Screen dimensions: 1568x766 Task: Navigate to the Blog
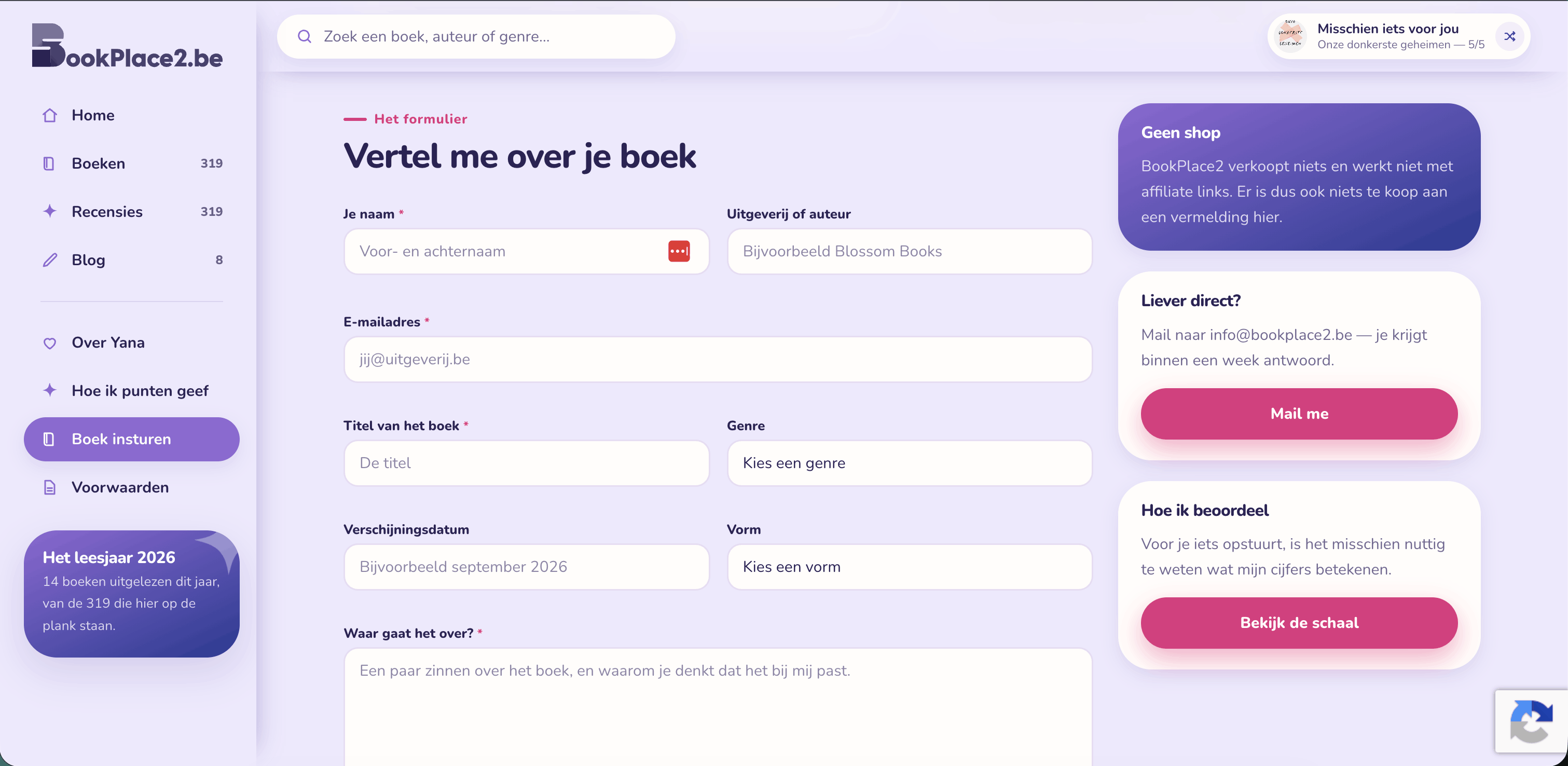click(131, 260)
